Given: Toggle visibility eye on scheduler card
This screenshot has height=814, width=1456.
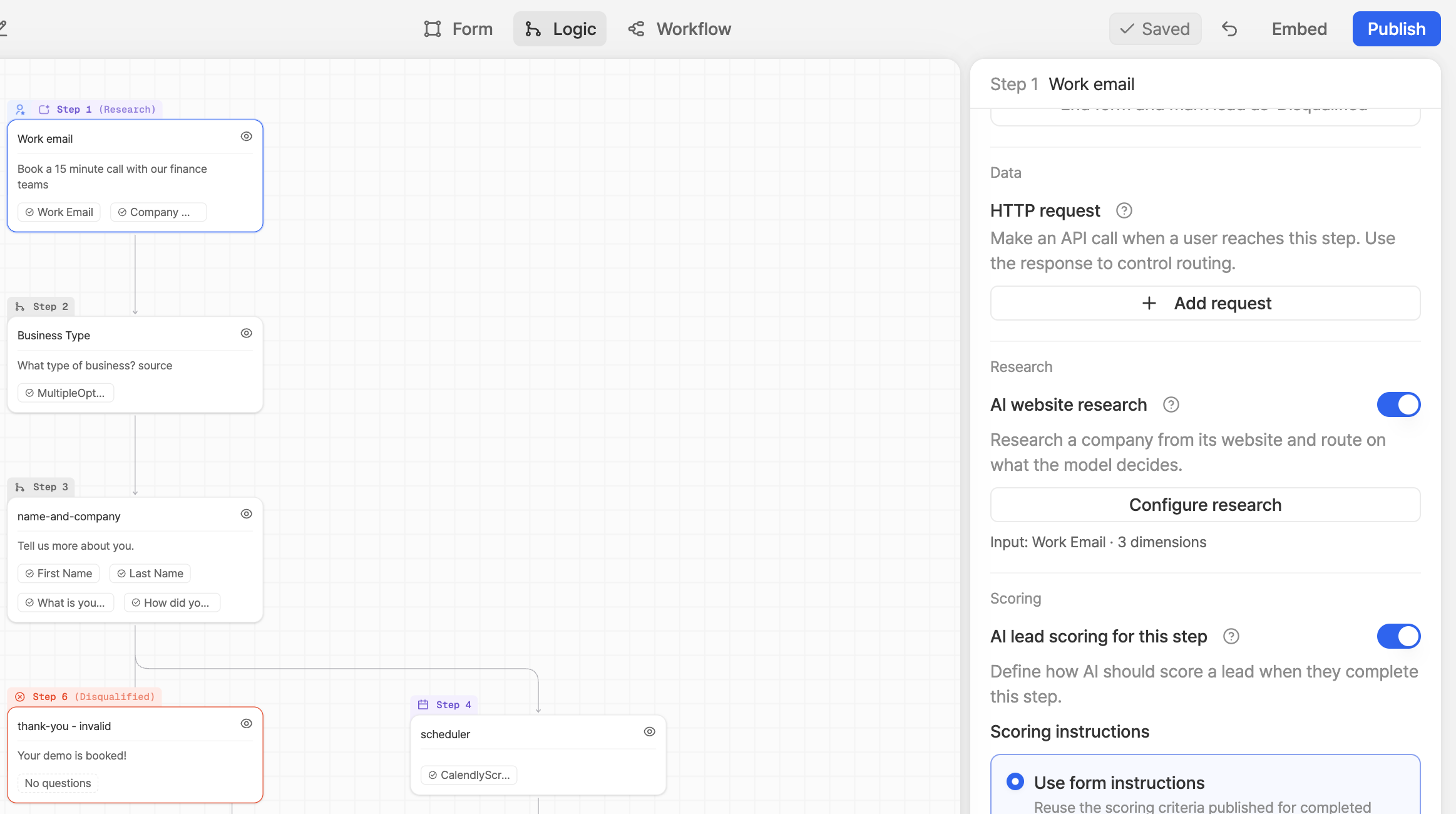Looking at the screenshot, I should (x=650, y=732).
